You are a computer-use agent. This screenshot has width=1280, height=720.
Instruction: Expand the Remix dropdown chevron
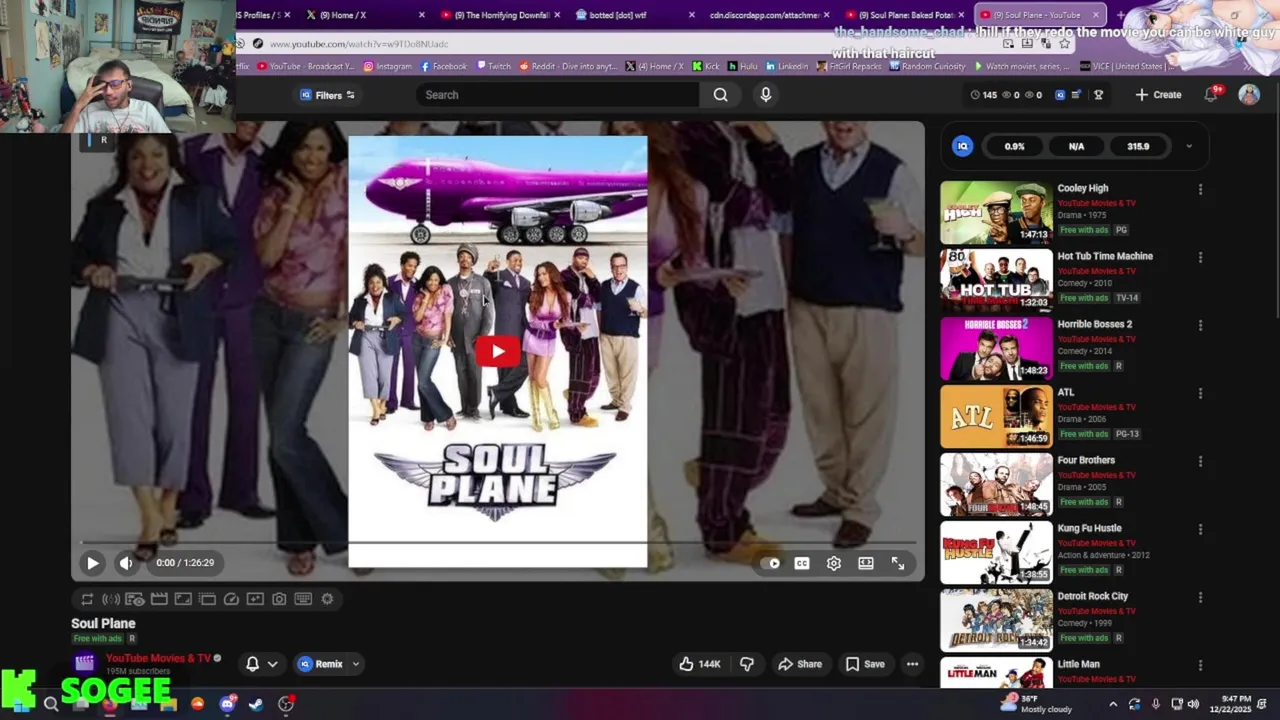(355, 664)
